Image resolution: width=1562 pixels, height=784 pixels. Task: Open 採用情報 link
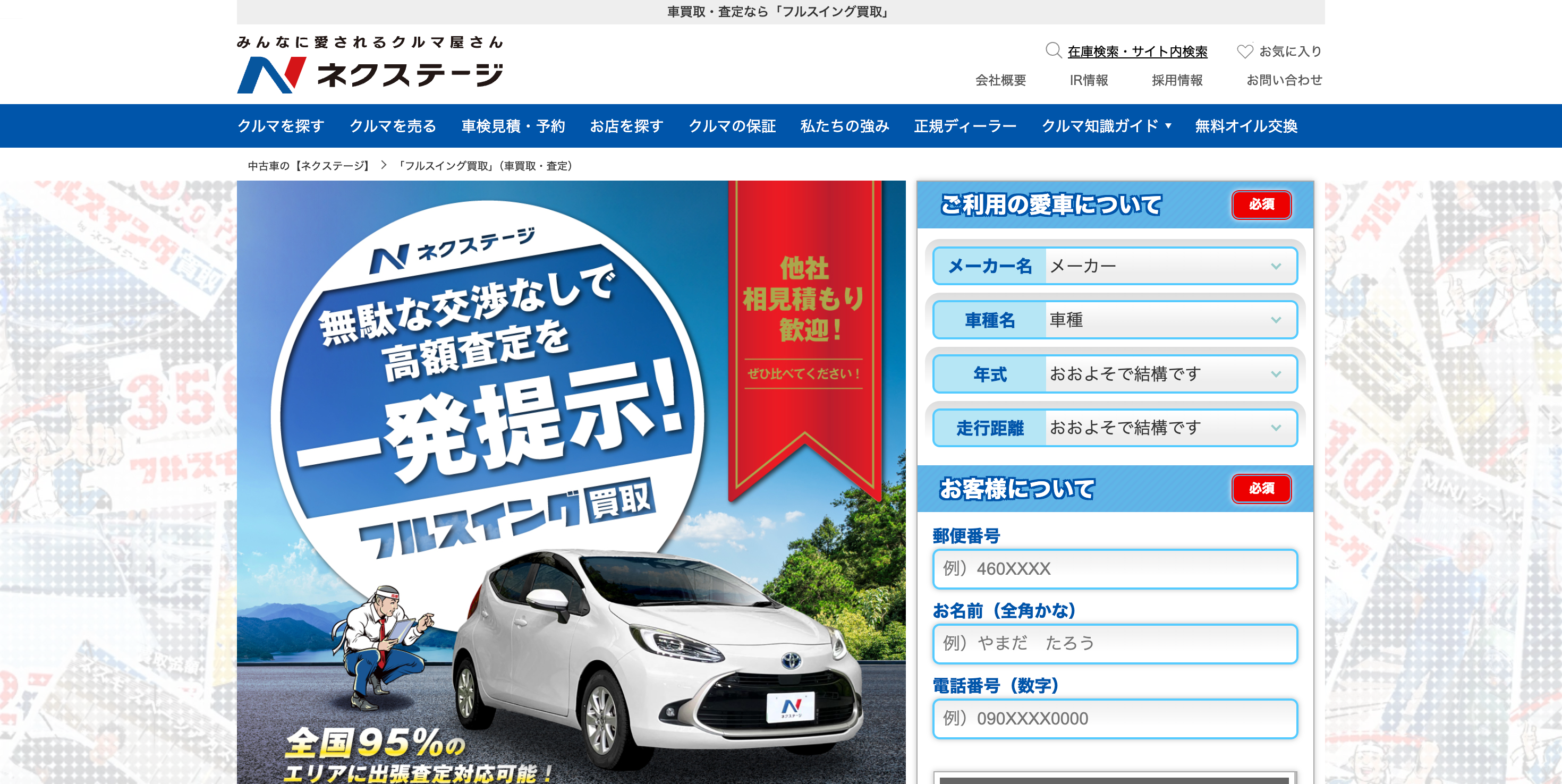(1177, 80)
